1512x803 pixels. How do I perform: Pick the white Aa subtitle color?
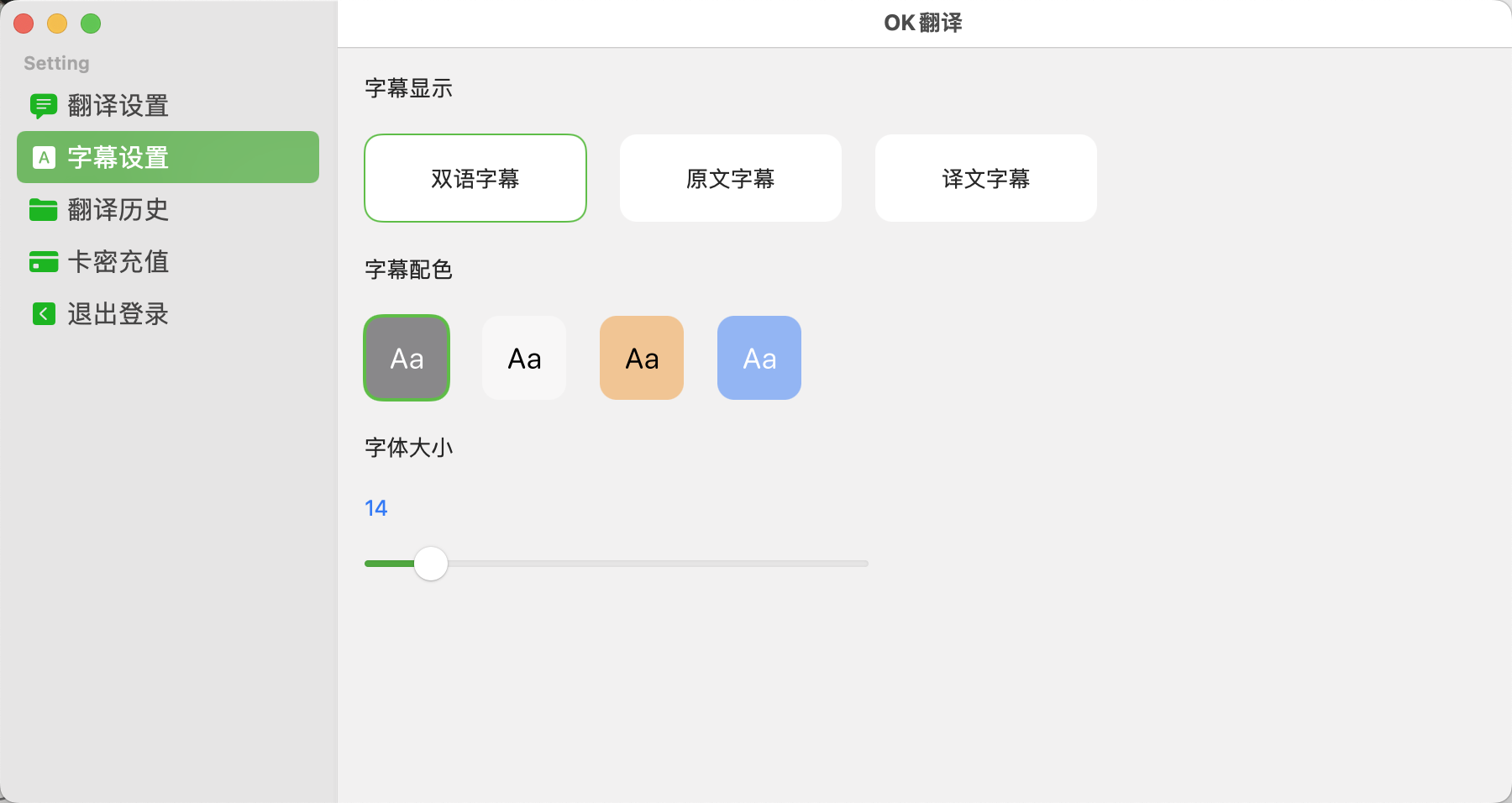point(524,358)
